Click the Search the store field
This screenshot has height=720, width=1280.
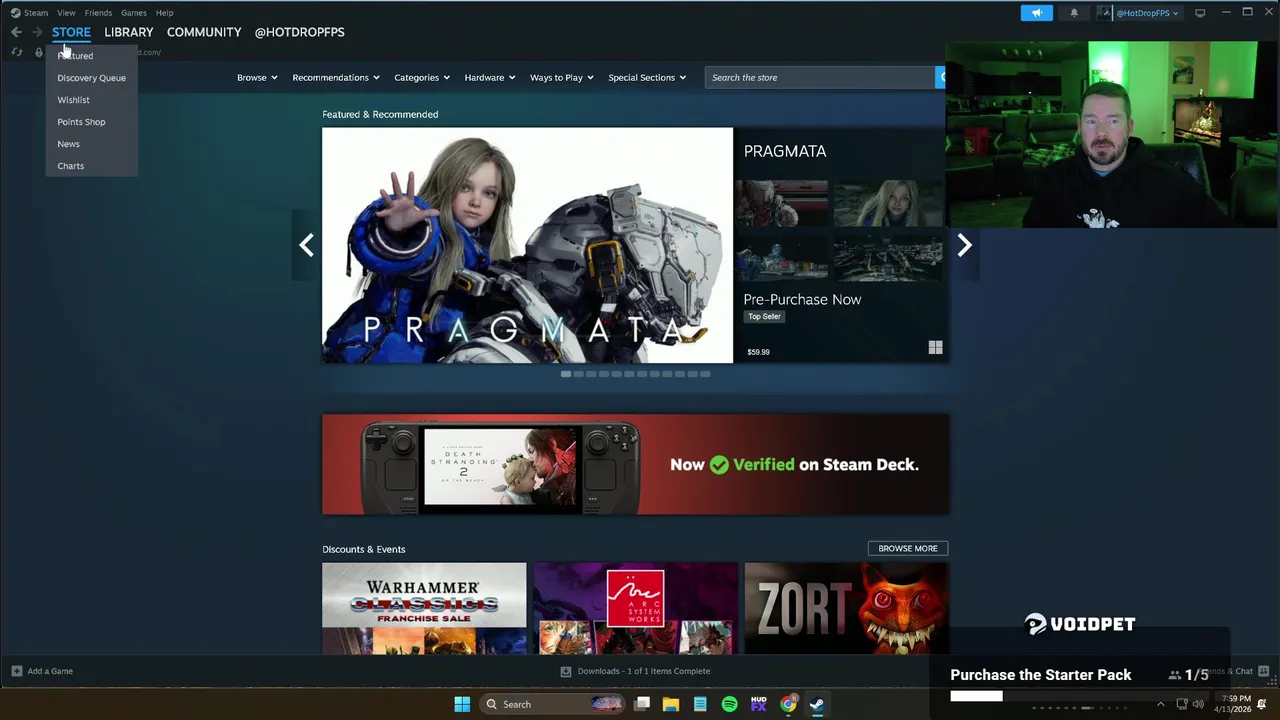(x=820, y=77)
